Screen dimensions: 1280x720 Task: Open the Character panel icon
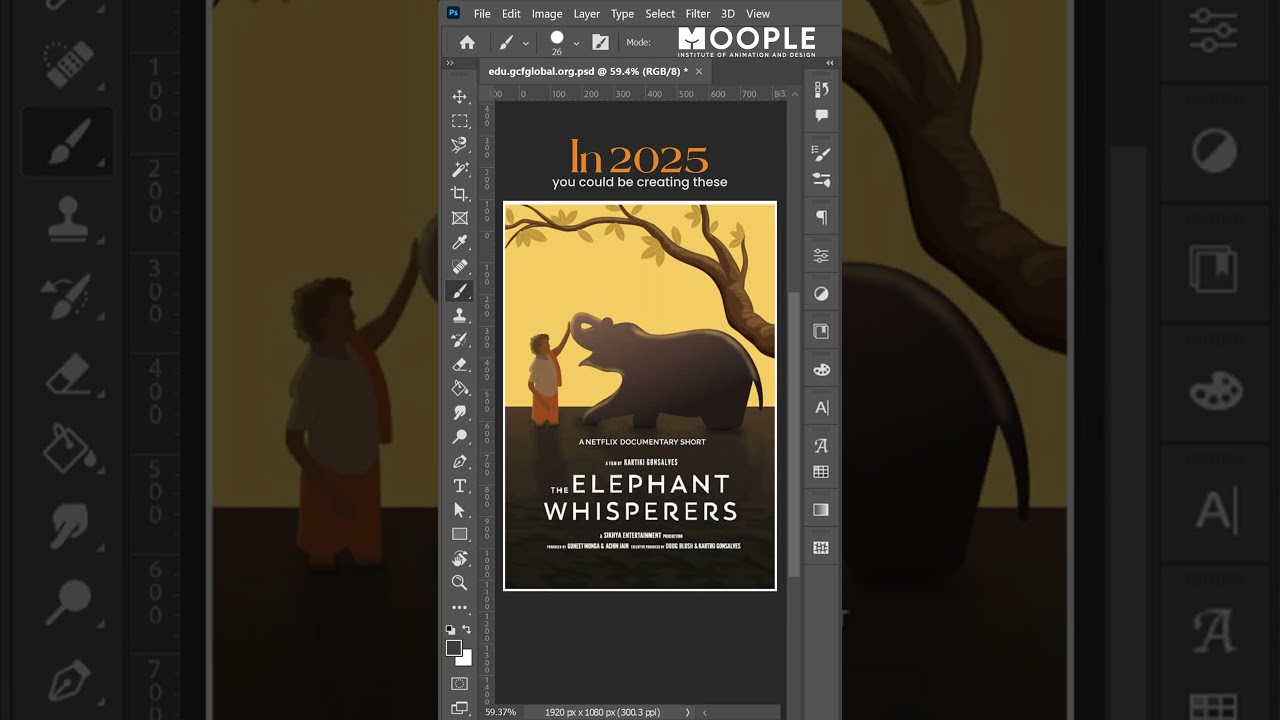point(822,408)
